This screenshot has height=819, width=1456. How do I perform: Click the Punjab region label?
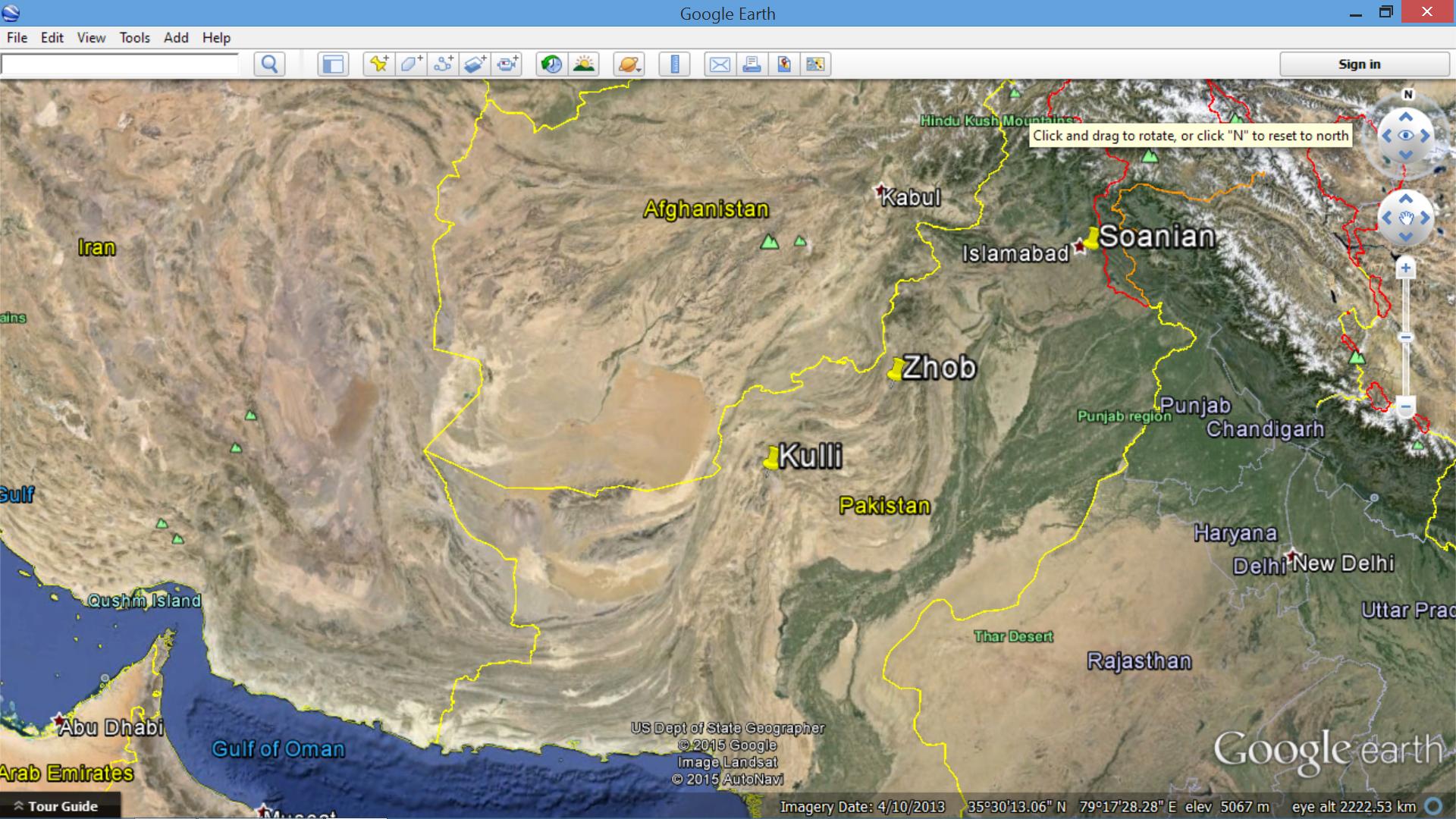pyautogui.click(x=1125, y=416)
